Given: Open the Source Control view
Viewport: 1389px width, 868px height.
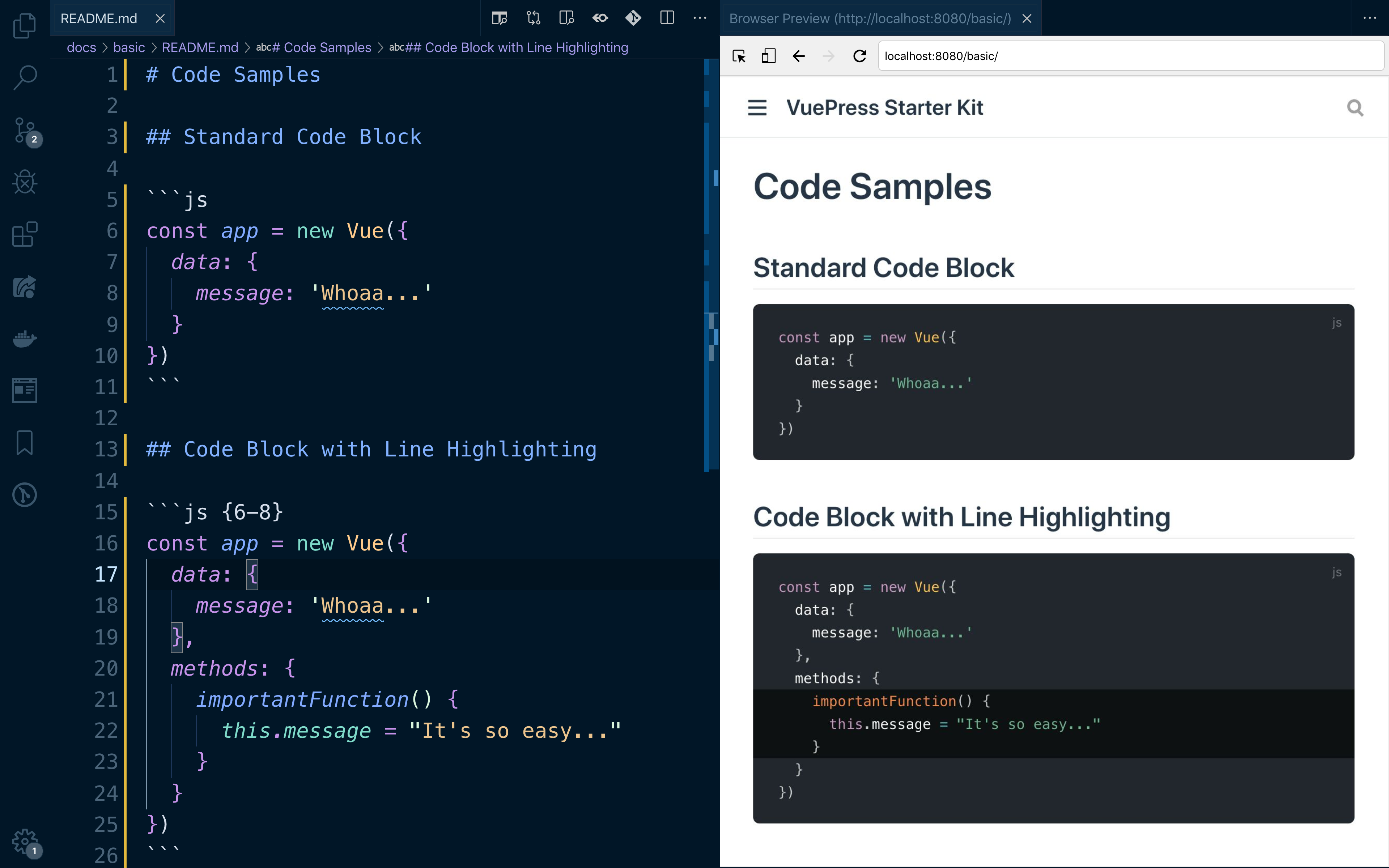Looking at the screenshot, I should 24,130.
